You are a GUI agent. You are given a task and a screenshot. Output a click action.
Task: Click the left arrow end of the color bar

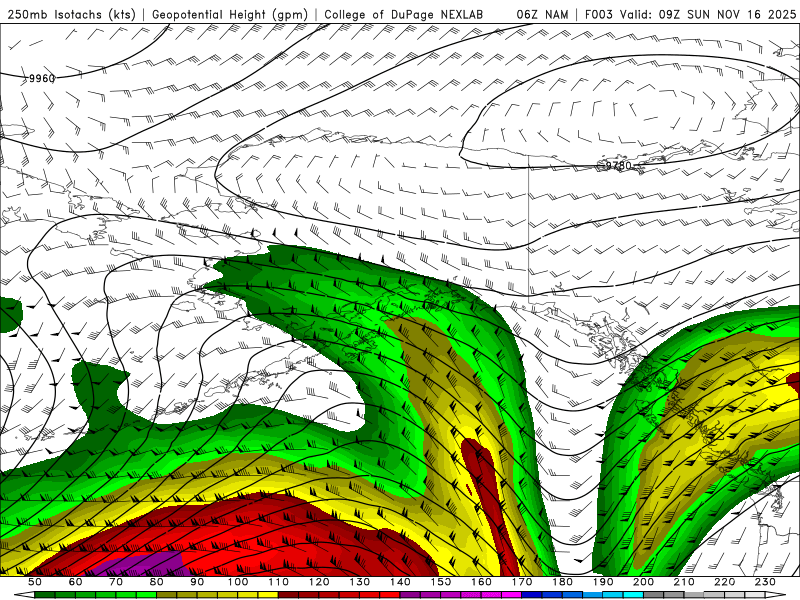point(24,595)
